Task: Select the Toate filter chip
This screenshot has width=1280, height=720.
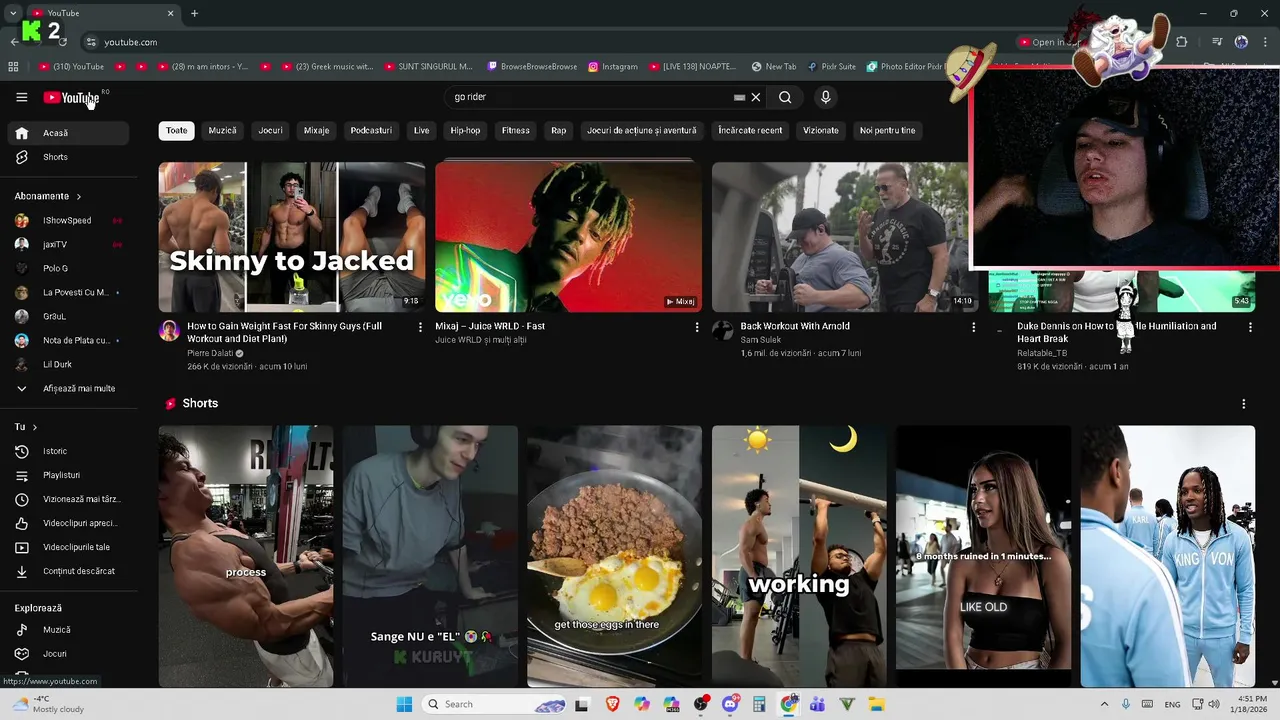Action: coord(176,130)
